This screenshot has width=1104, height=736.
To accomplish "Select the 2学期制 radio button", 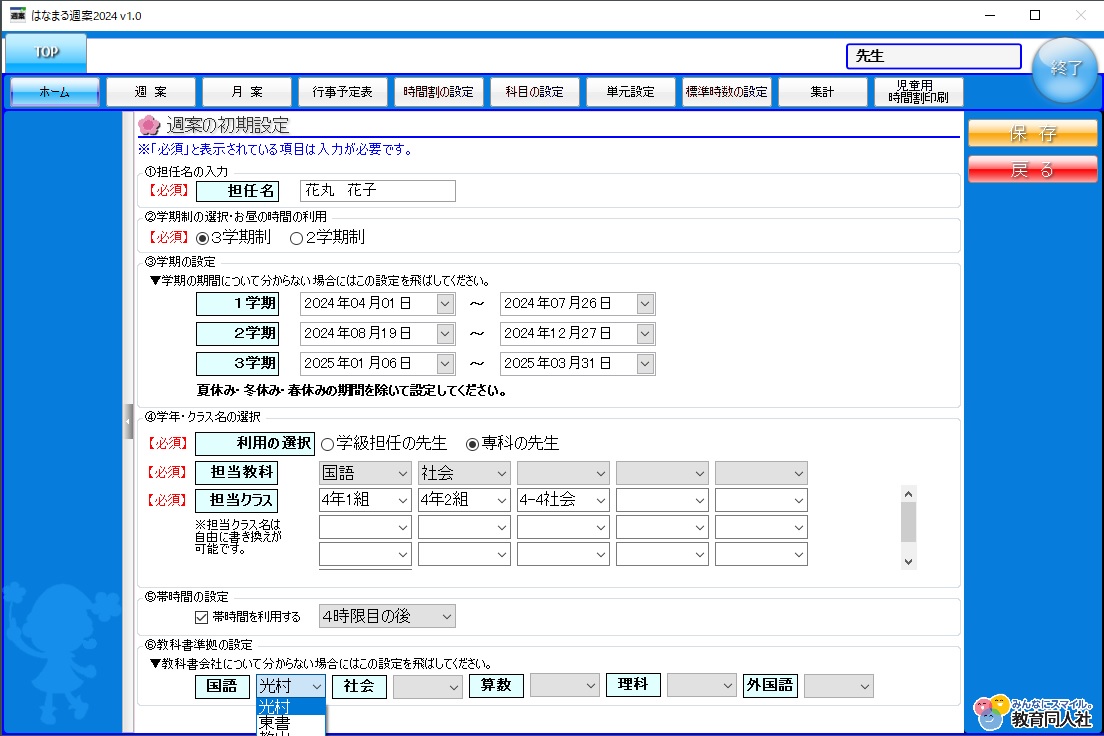I will (x=296, y=238).
